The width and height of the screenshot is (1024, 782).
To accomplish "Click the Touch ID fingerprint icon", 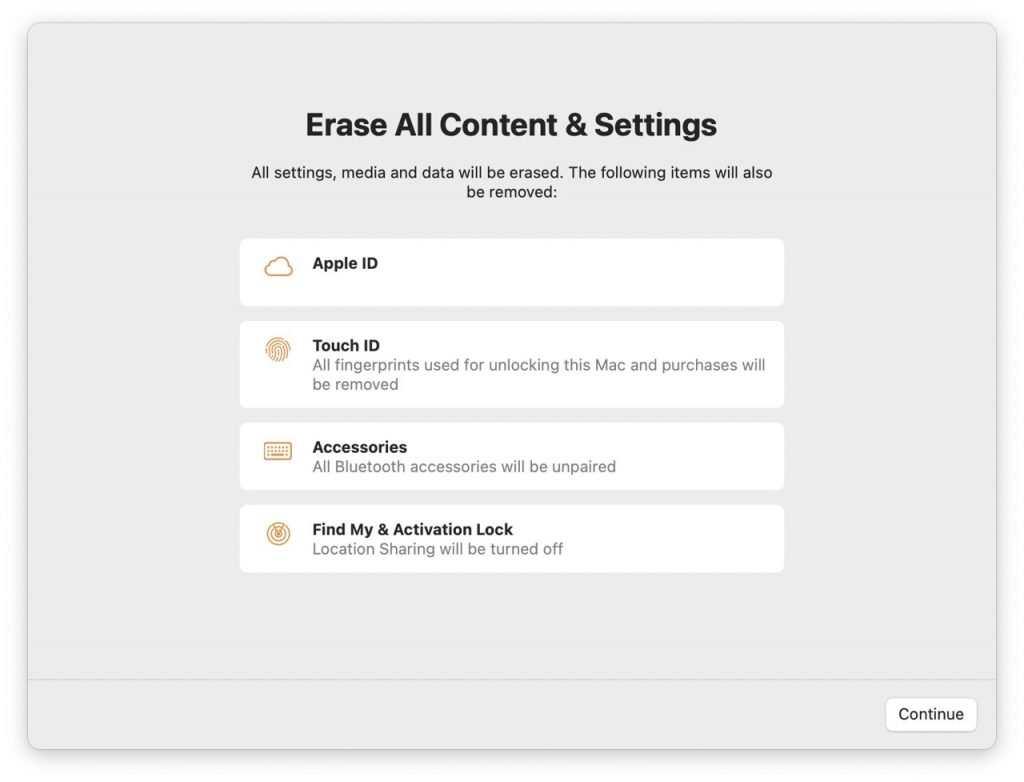I will point(278,349).
